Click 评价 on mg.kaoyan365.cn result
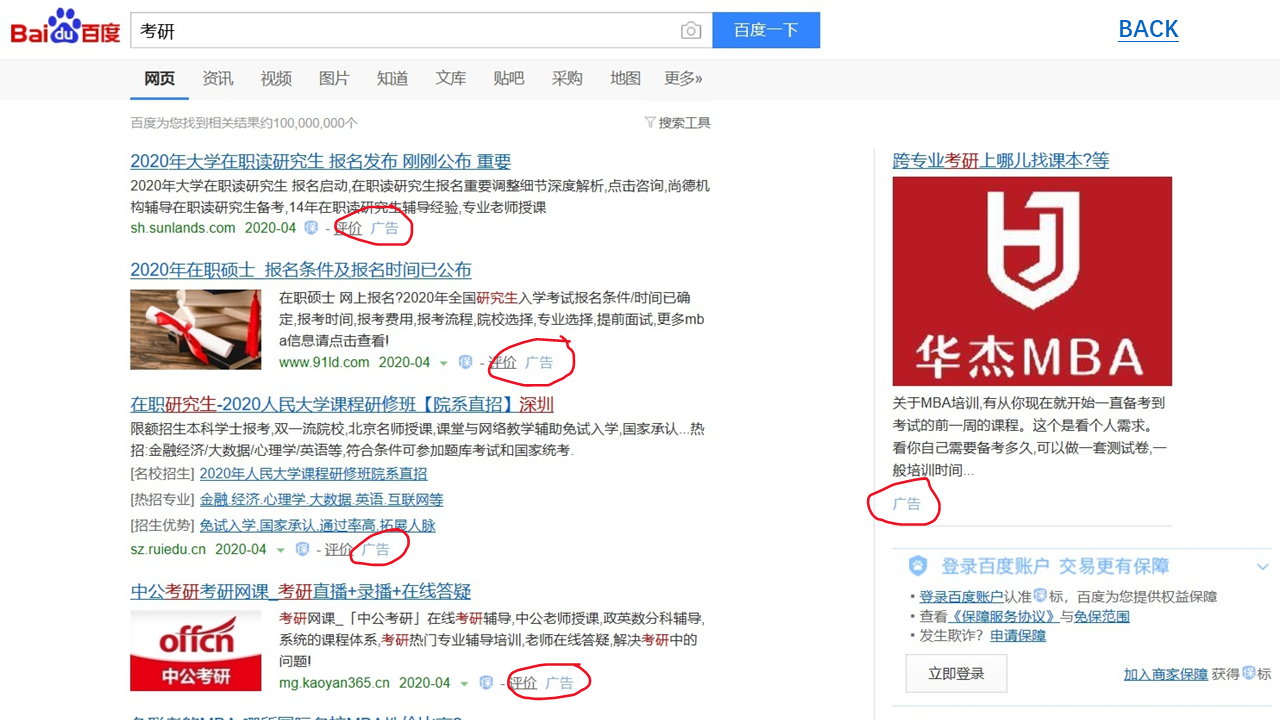This screenshot has width=1280, height=720. 523,683
